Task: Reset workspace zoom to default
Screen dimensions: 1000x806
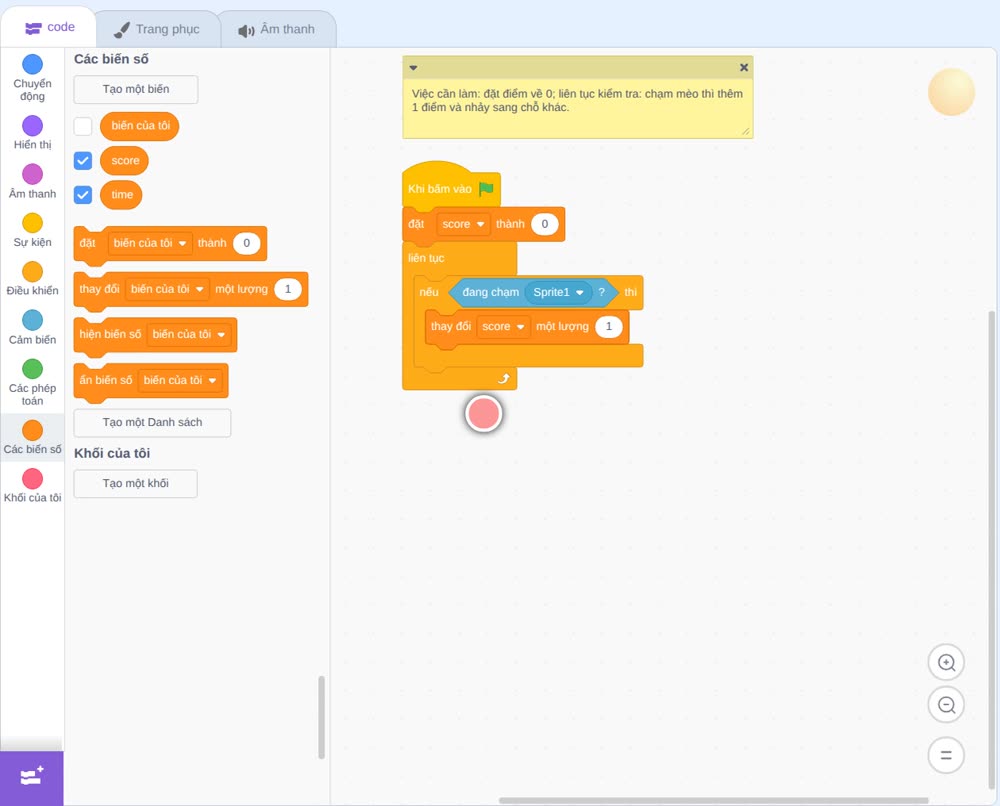Action: pos(946,755)
